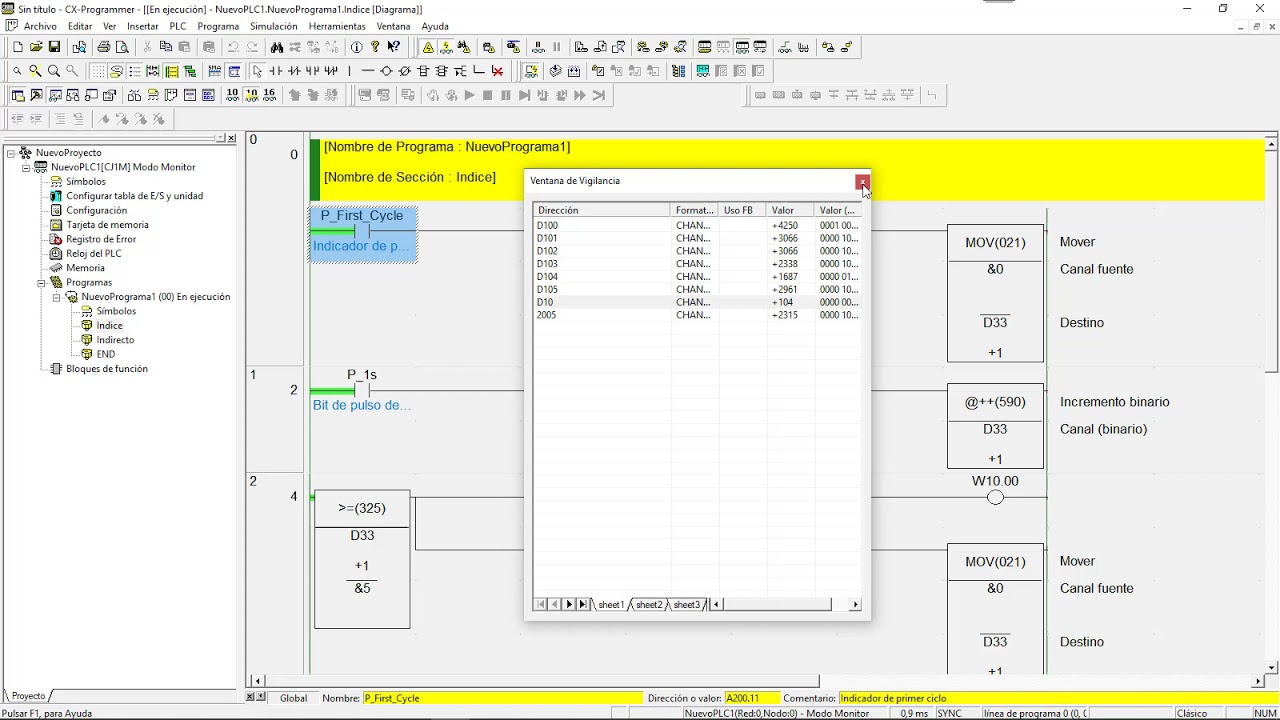Open the Herramientas menu

tap(337, 26)
